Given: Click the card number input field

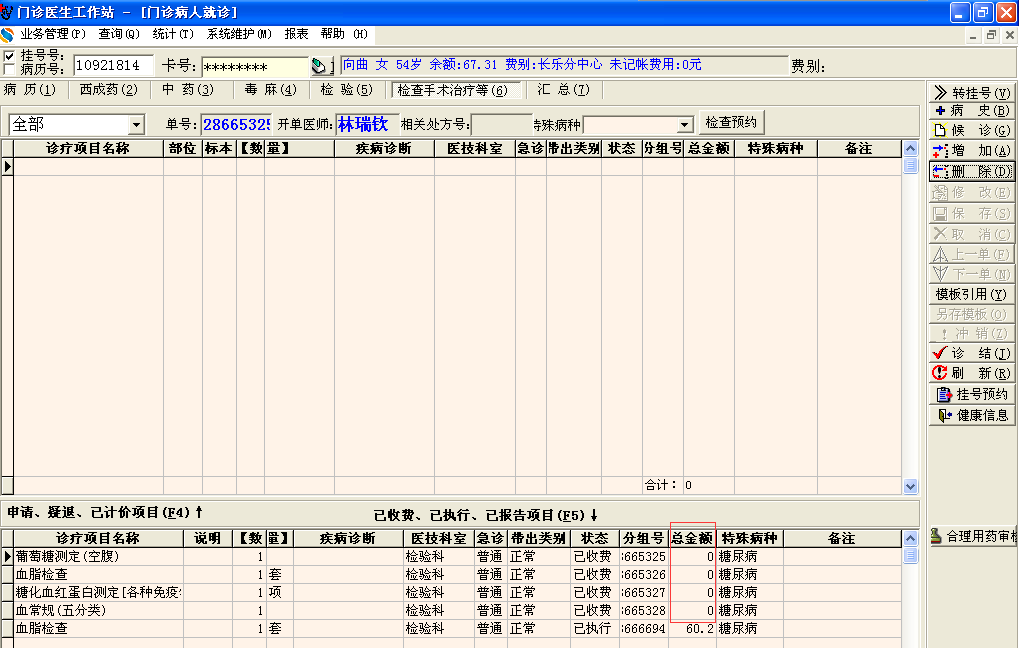Looking at the screenshot, I should tap(254, 67).
